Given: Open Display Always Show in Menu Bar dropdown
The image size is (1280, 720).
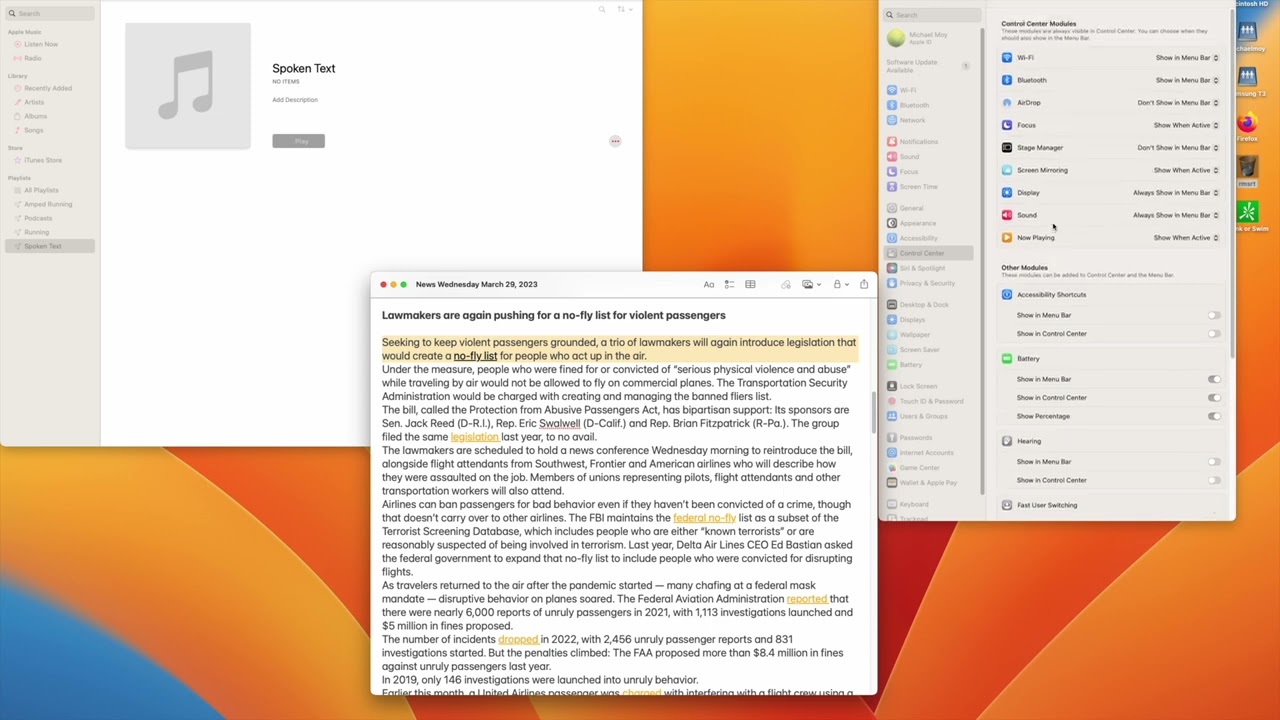Looking at the screenshot, I should click(1176, 193).
